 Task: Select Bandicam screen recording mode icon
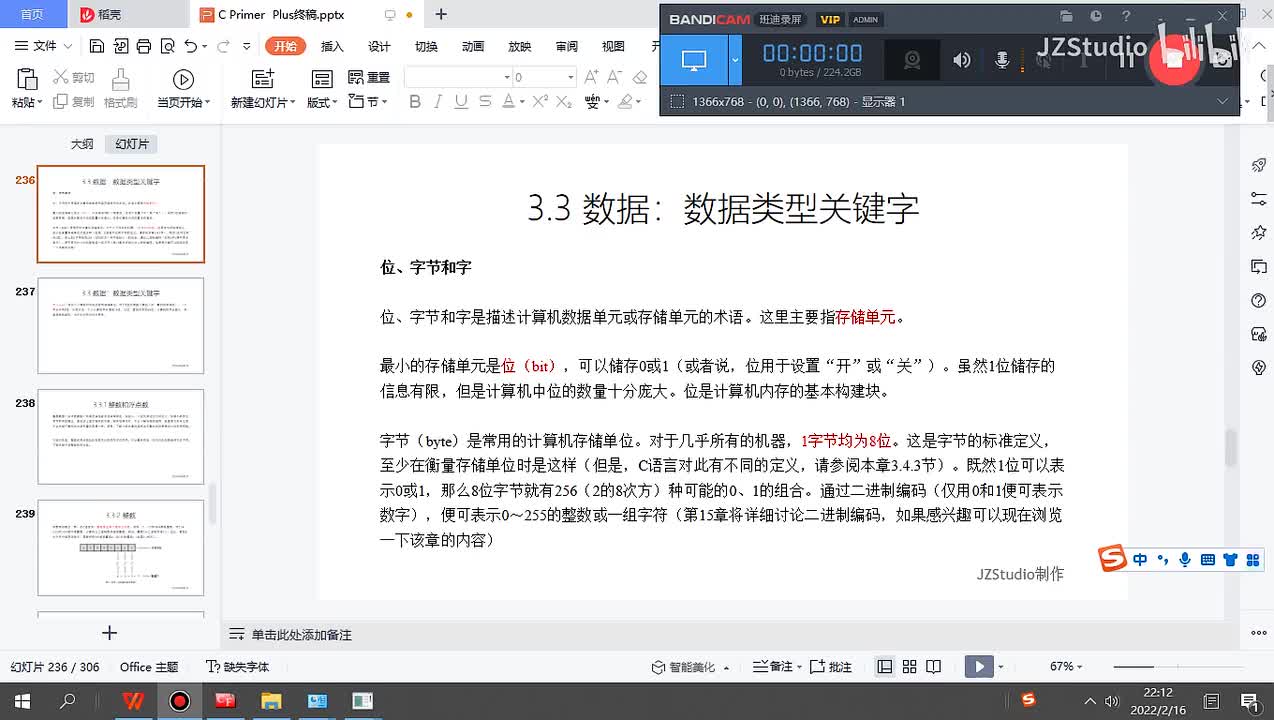click(694, 60)
